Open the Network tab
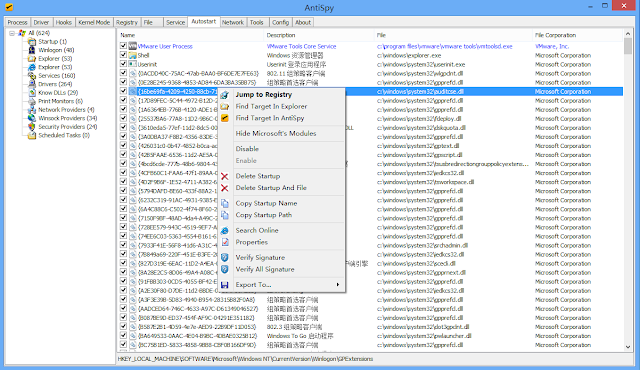640x370 pixels. click(x=233, y=22)
